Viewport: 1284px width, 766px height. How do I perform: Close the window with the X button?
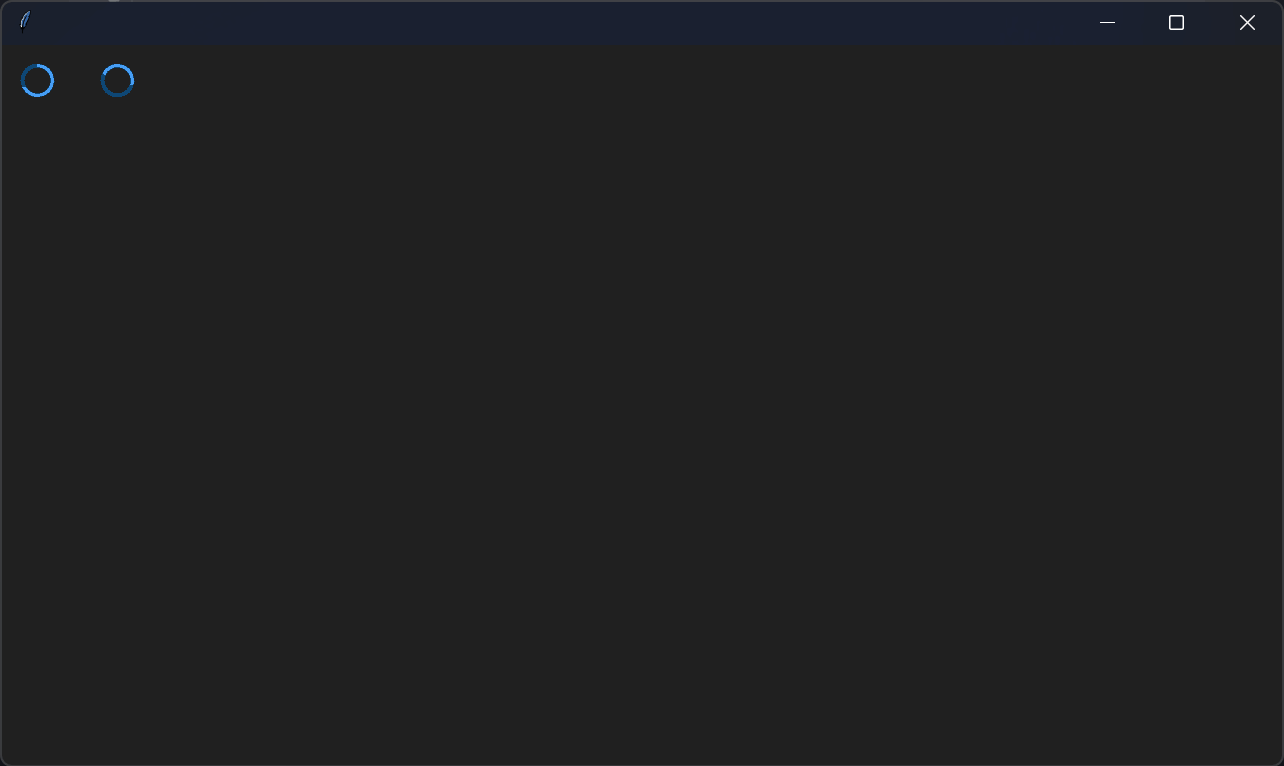click(x=1247, y=23)
